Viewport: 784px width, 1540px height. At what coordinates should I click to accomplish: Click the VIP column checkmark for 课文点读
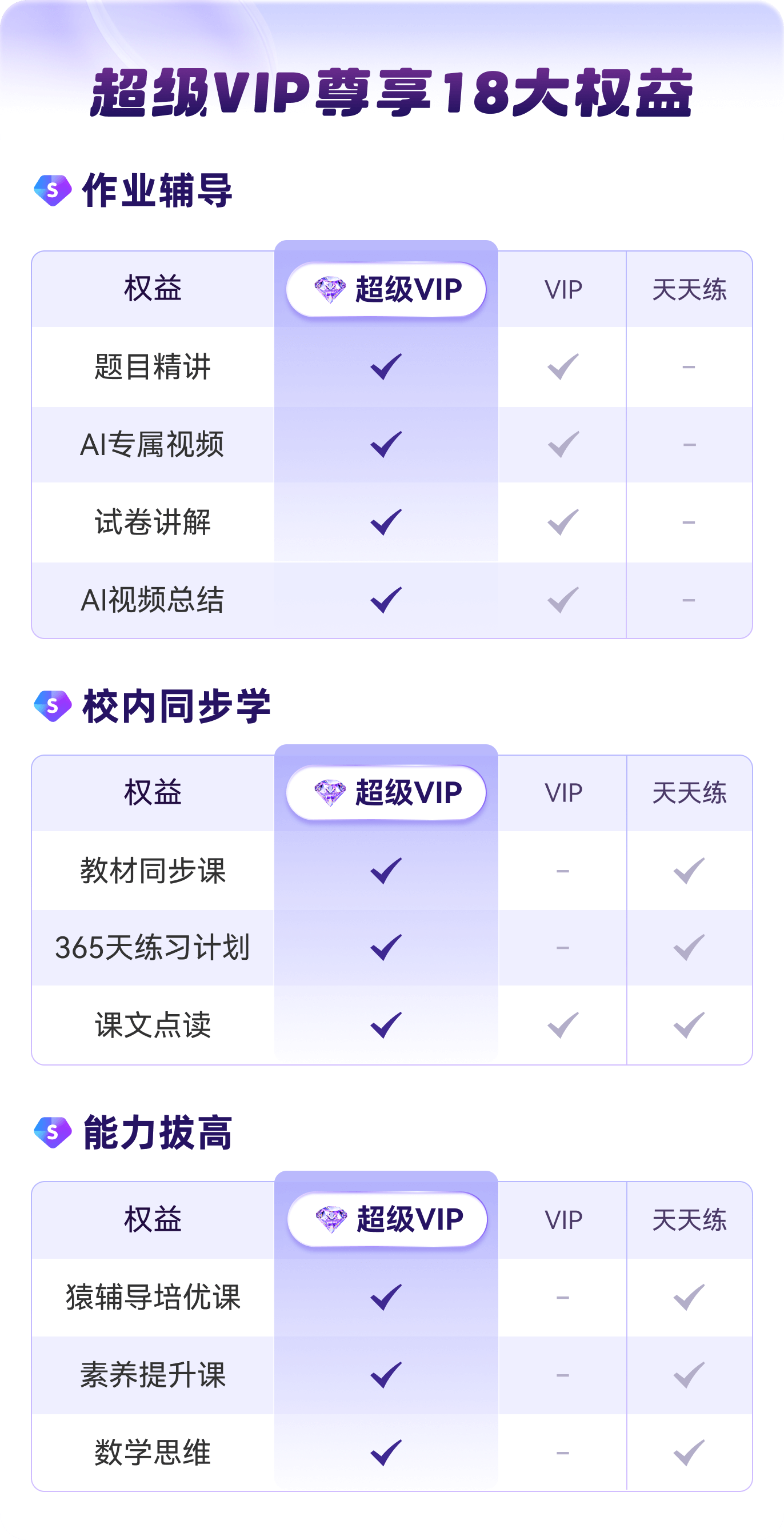coord(563,1025)
